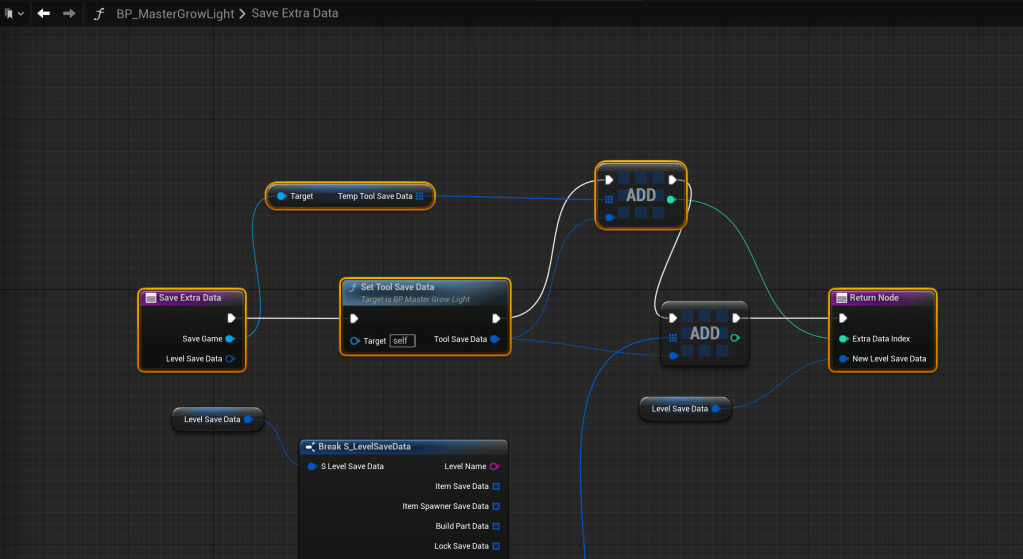Click the exec output pin on Set Tool Save Data
The height and width of the screenshot is (559, 1023).
[496, 319]
